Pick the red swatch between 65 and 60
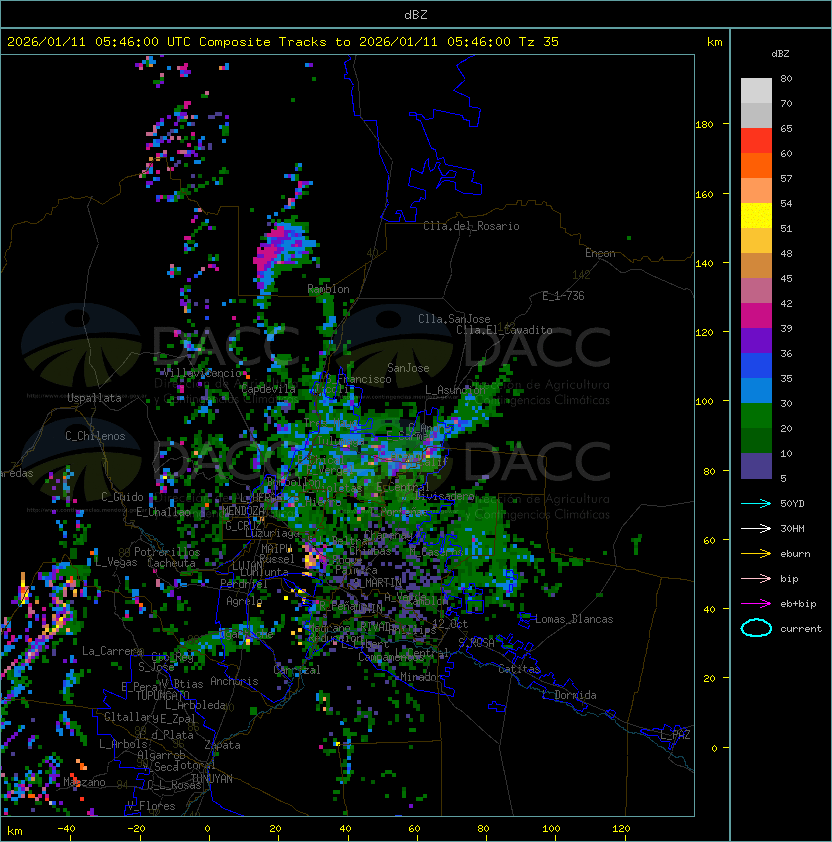 tap(756, 141)
